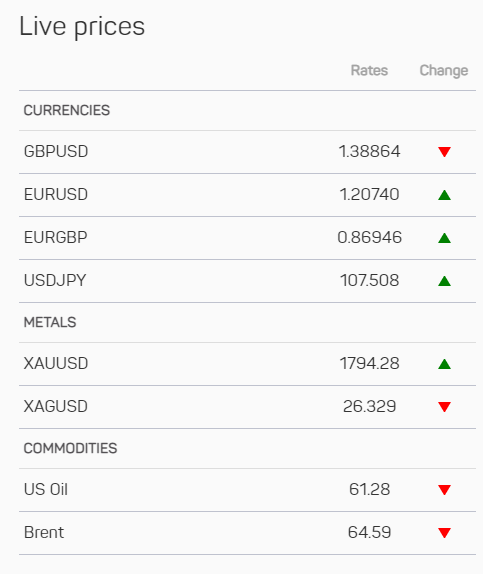Click the green up arrow beside EURUSD
483x574 pixels.
pos(444,195)
